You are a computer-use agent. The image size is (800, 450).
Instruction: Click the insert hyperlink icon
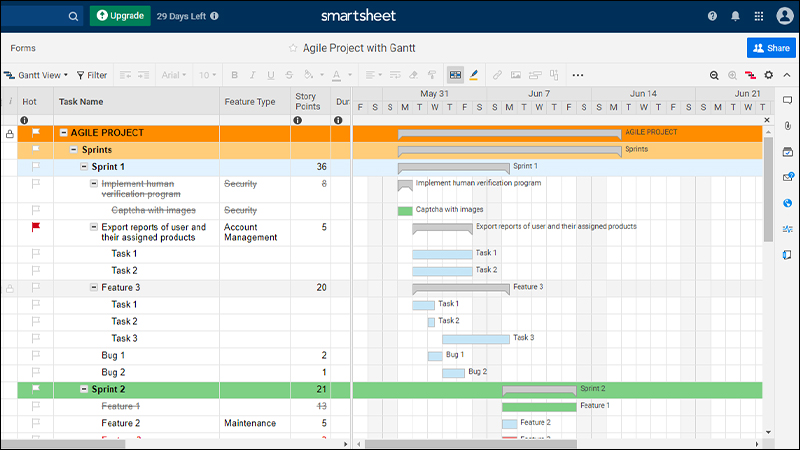click(x=497, y=75)
